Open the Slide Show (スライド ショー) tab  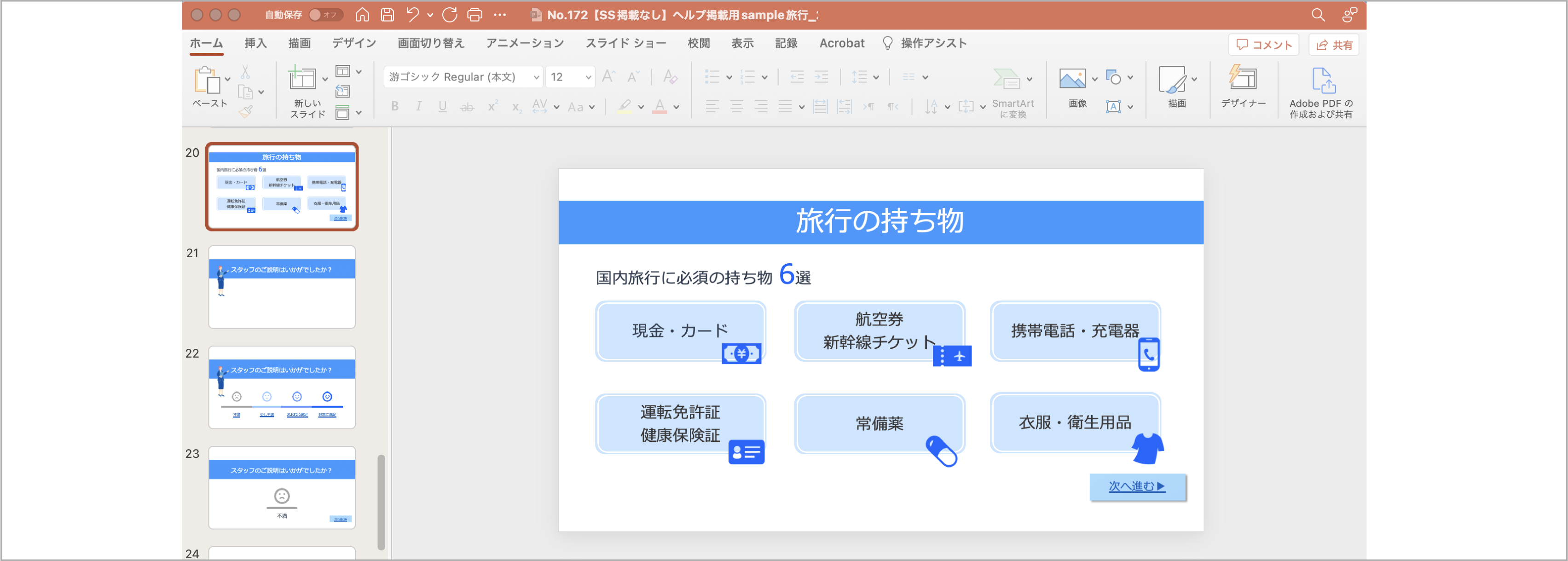pos(626,43)
